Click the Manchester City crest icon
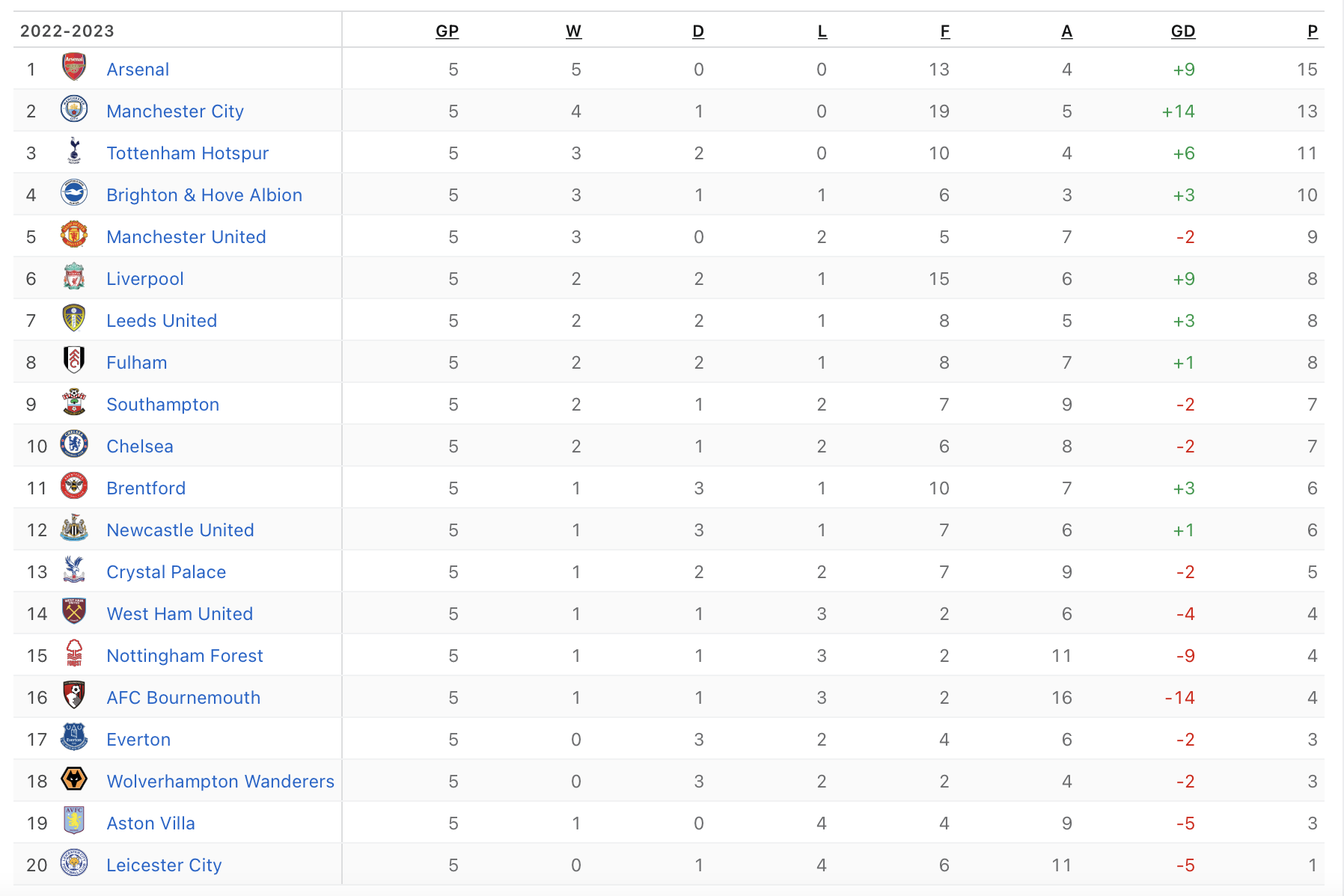Screen dimensions: 1344x896 point(74,110)
